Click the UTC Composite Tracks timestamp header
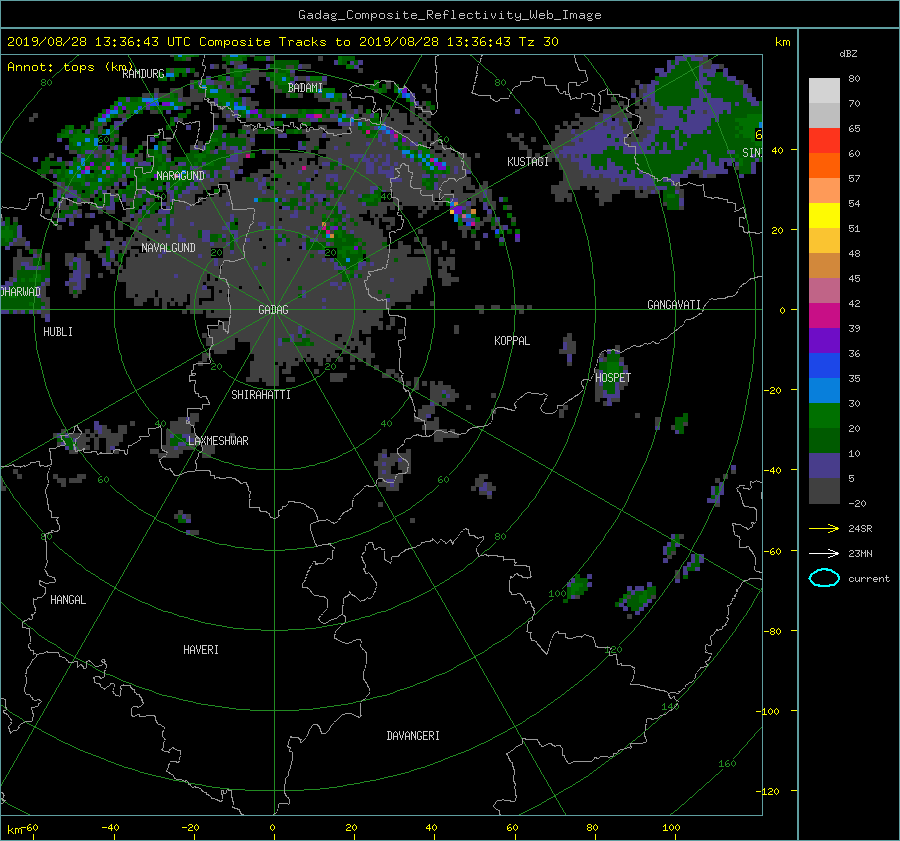The width and height of the screenshot is (900, 841). click(x=282, y=42)
